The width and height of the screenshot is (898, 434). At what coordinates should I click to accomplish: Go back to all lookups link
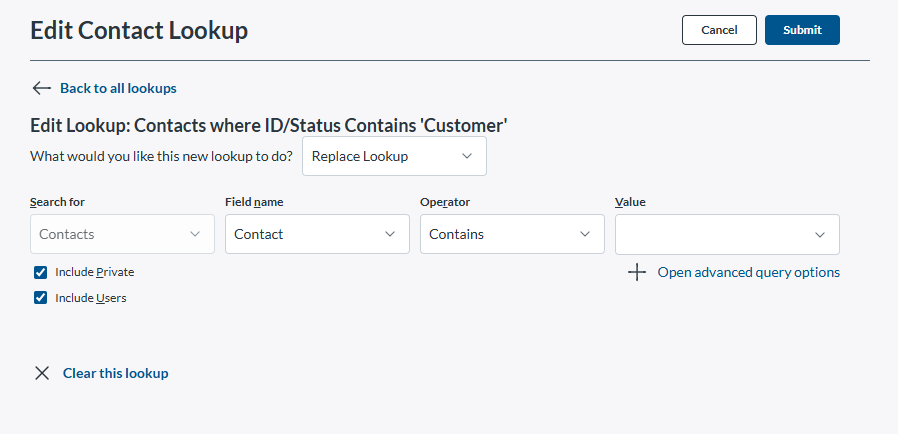tap(118, 88)
